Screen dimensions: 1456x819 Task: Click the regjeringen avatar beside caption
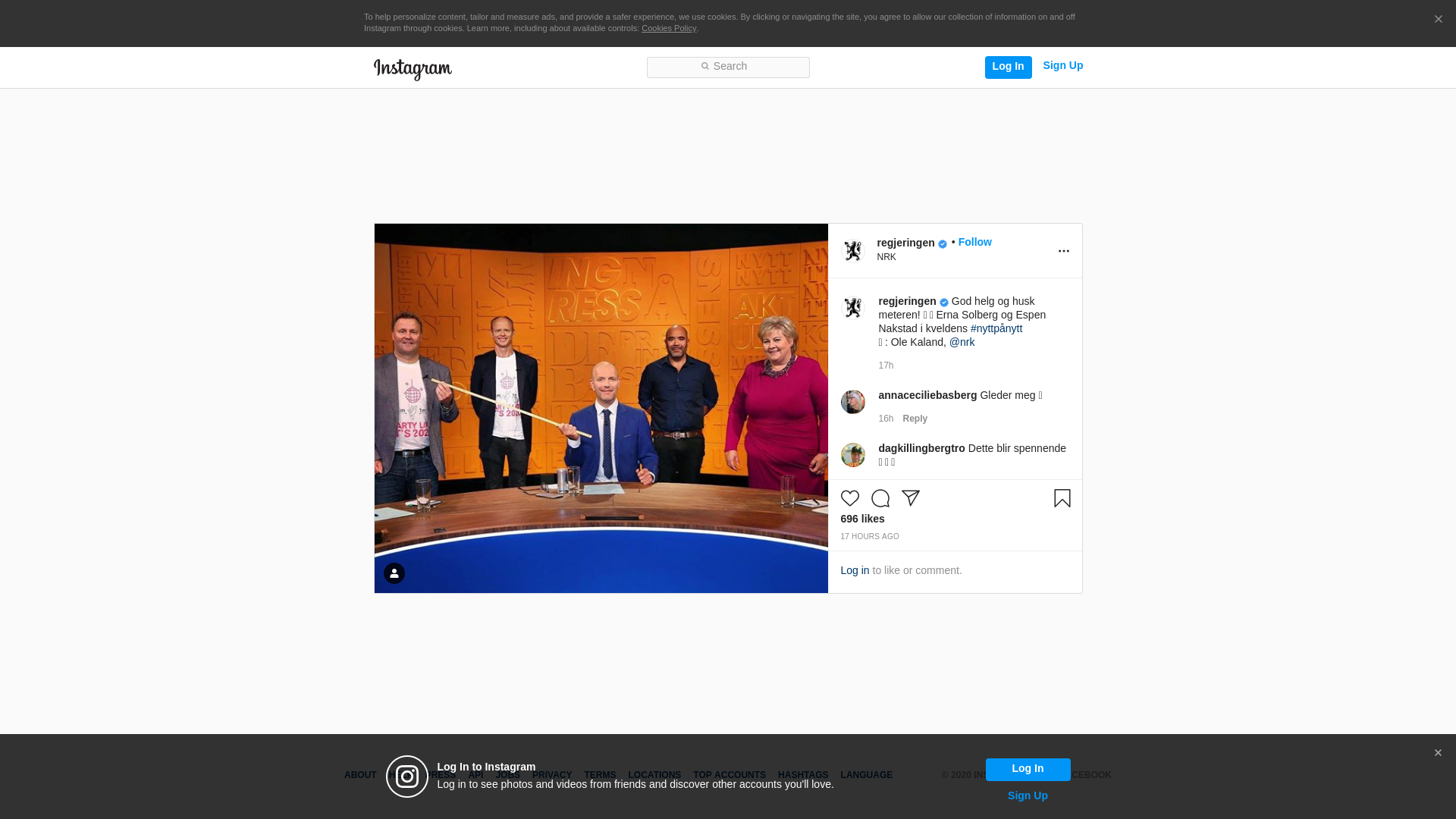[853, 308]
